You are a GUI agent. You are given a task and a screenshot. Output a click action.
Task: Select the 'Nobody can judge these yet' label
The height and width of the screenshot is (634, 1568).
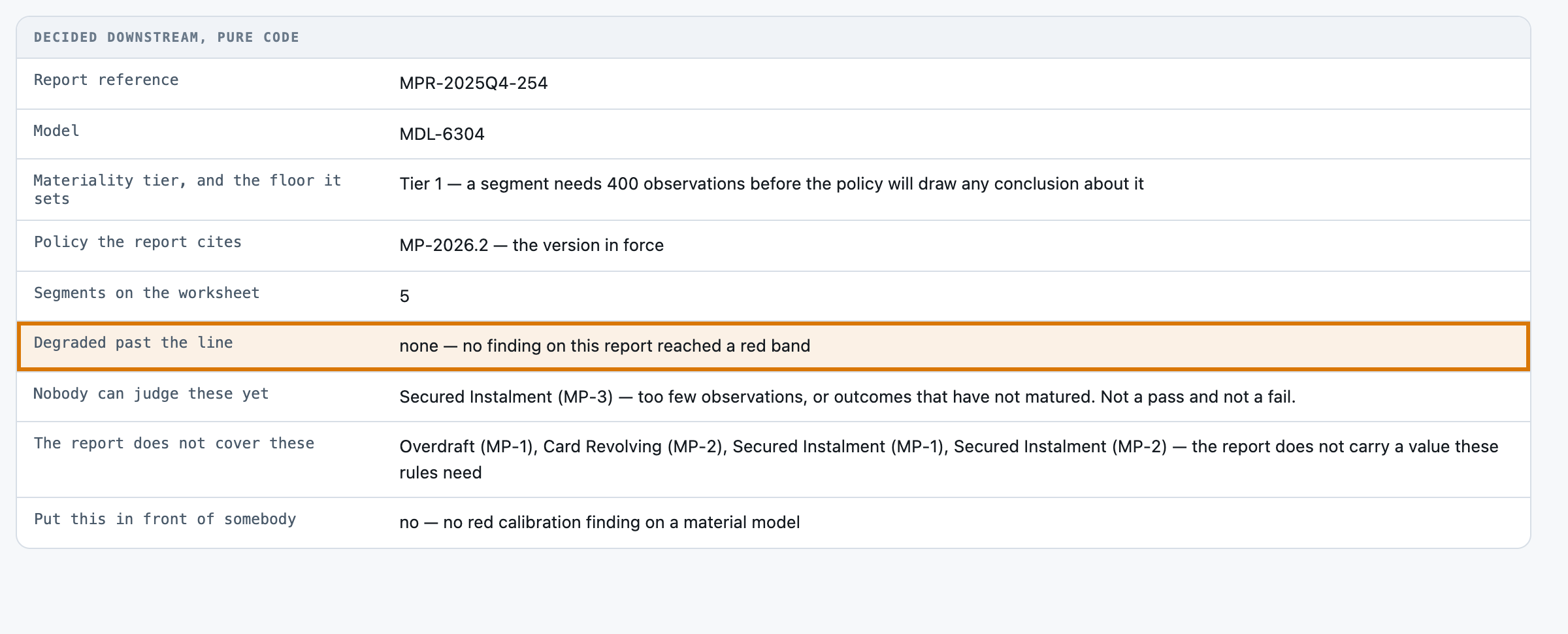pyautogui.click(x=151, y=393)
